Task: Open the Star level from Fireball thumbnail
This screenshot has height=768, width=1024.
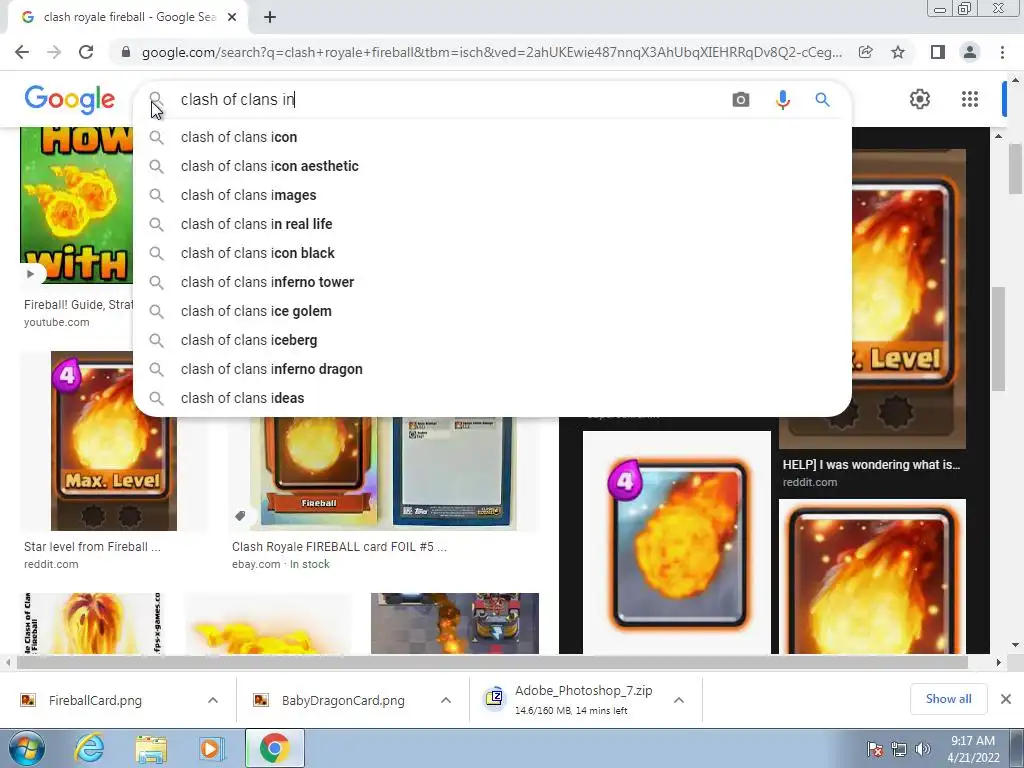Action: pyautogui.click(x=114, y=441)
